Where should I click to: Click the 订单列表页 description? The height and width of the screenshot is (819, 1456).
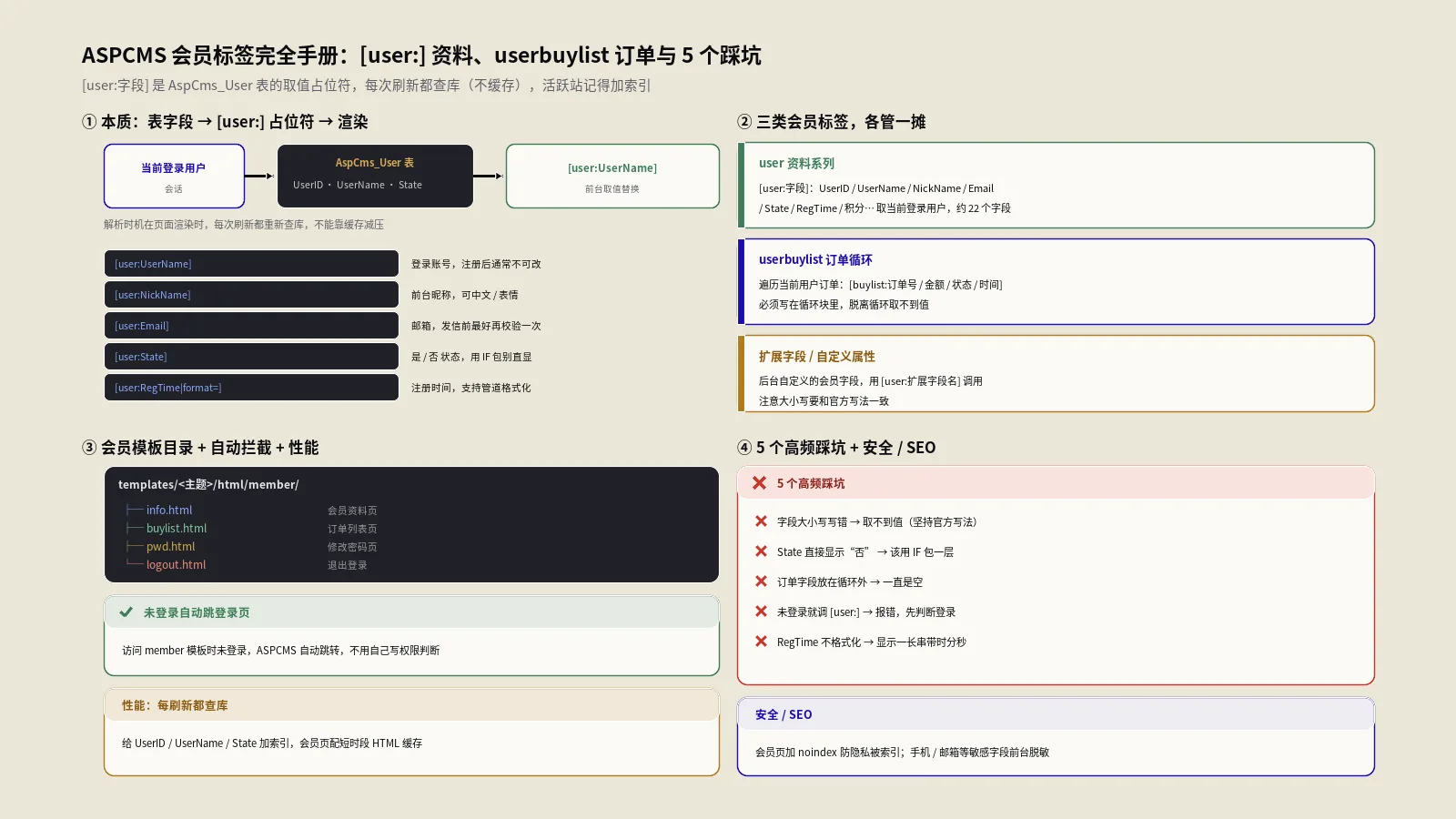click(352, 529)
